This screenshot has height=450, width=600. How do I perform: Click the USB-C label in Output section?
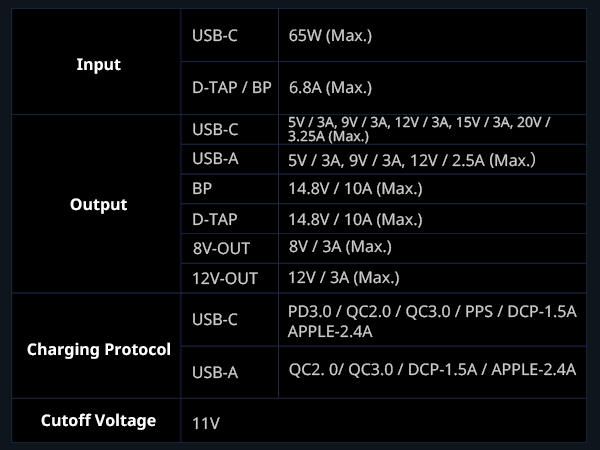[214, 130]
